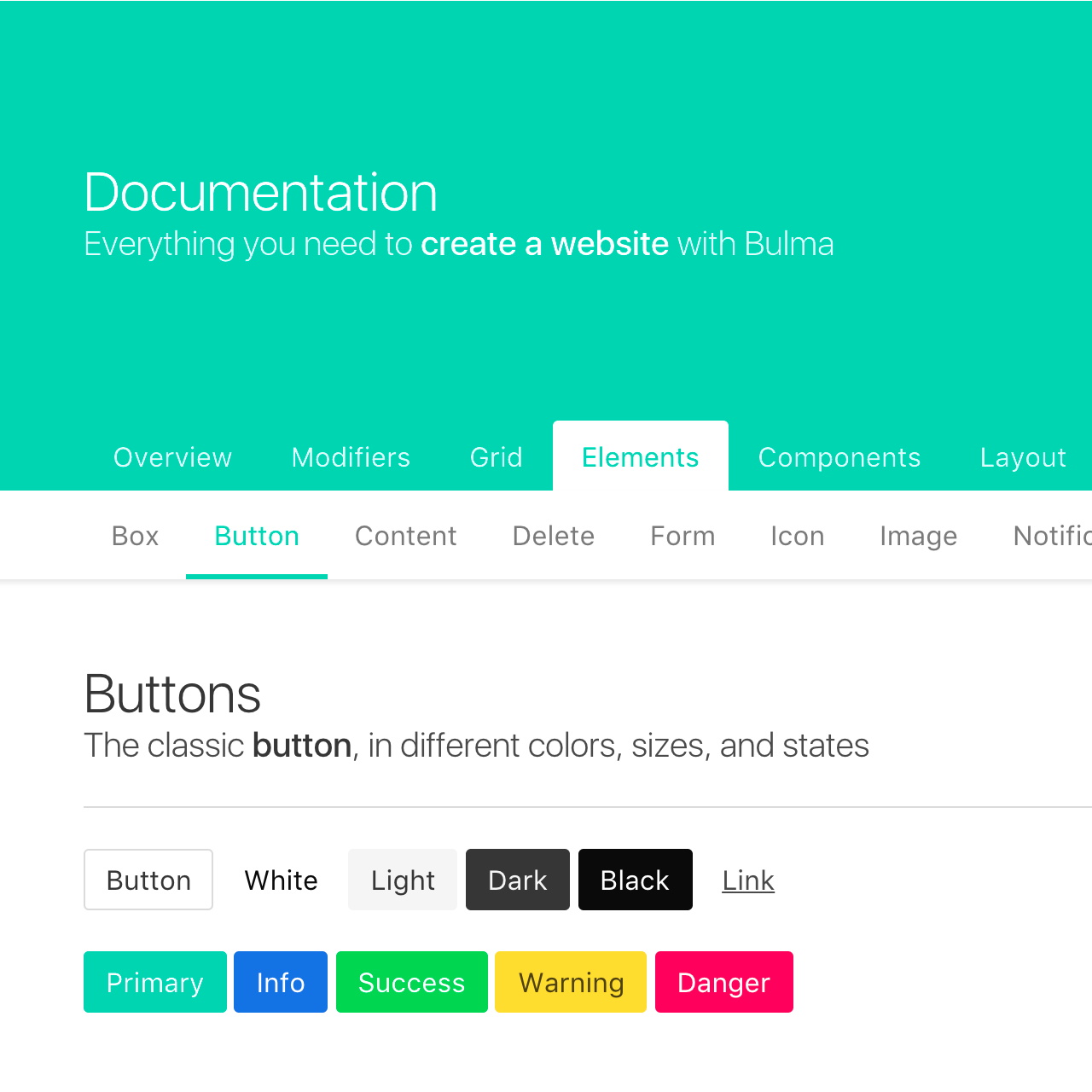Click the red Danger button

click(723, 982)
